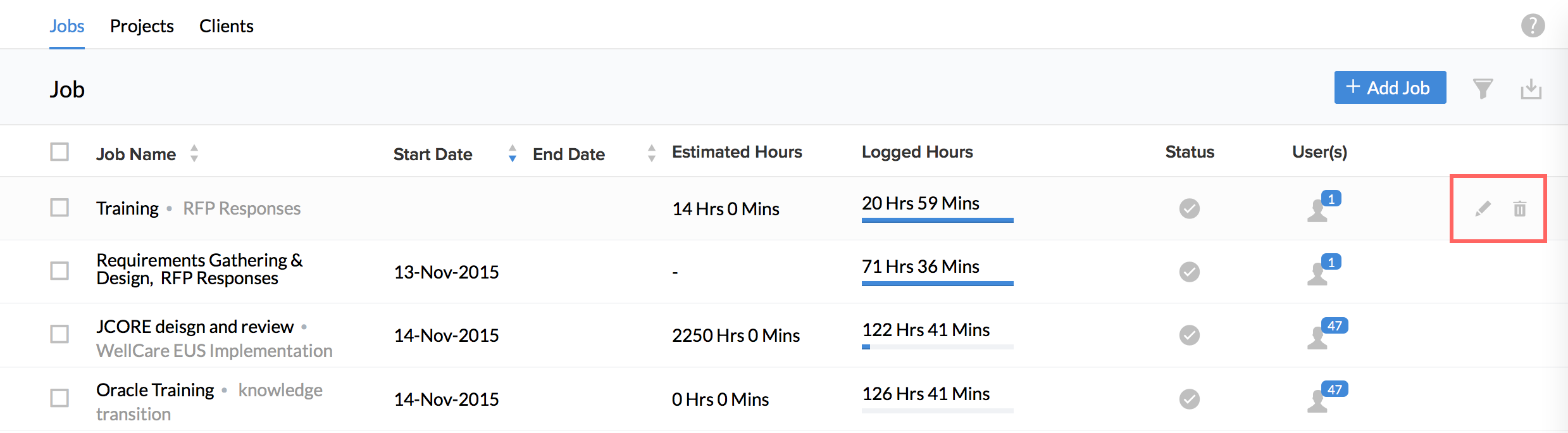Open the 20 Hrs 59 Mins logged hours link
The width and height of the screenshot is (1568, 433).
tap(920, 203)
